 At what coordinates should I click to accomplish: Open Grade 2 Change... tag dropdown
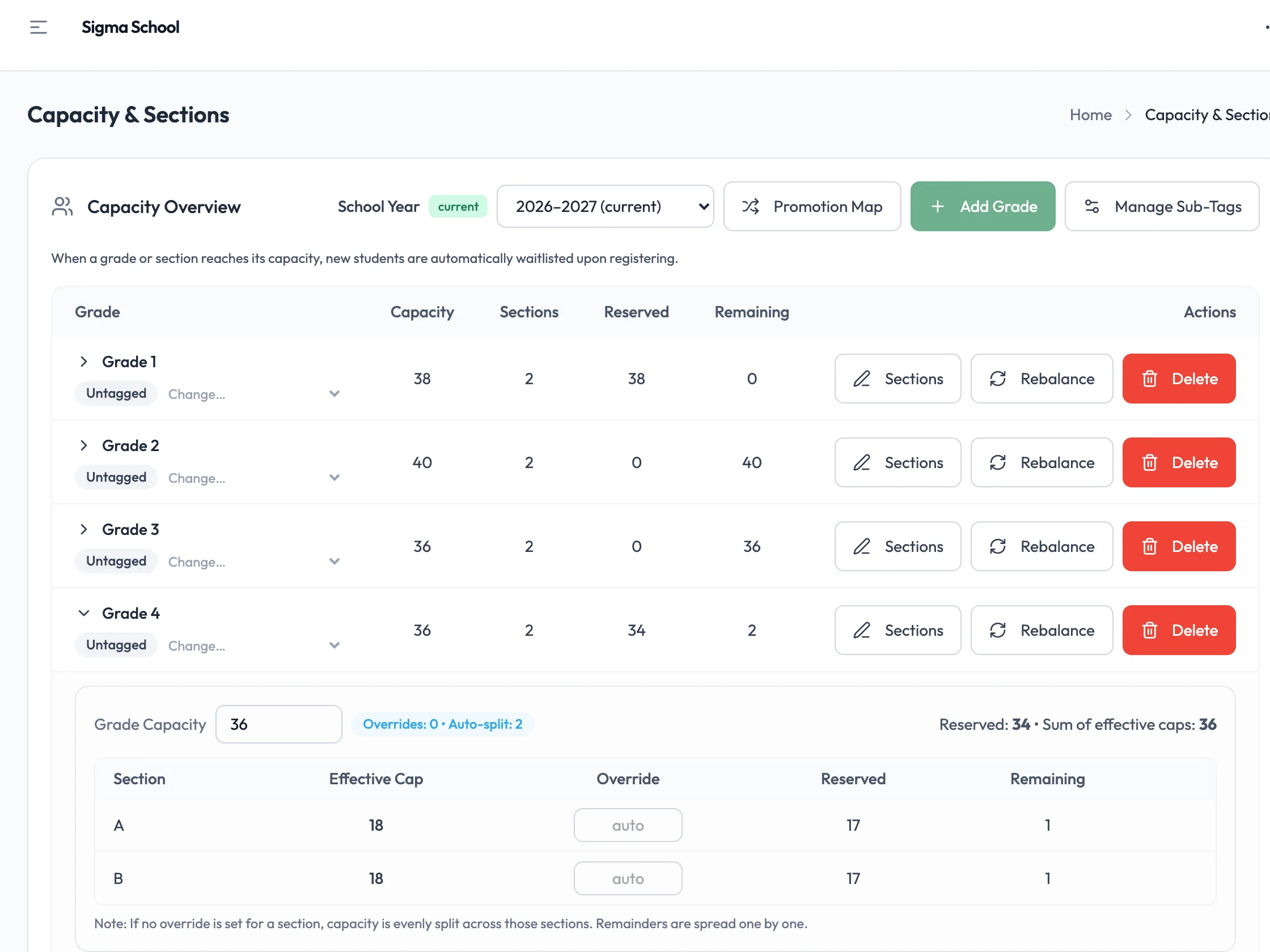[254, 478]
